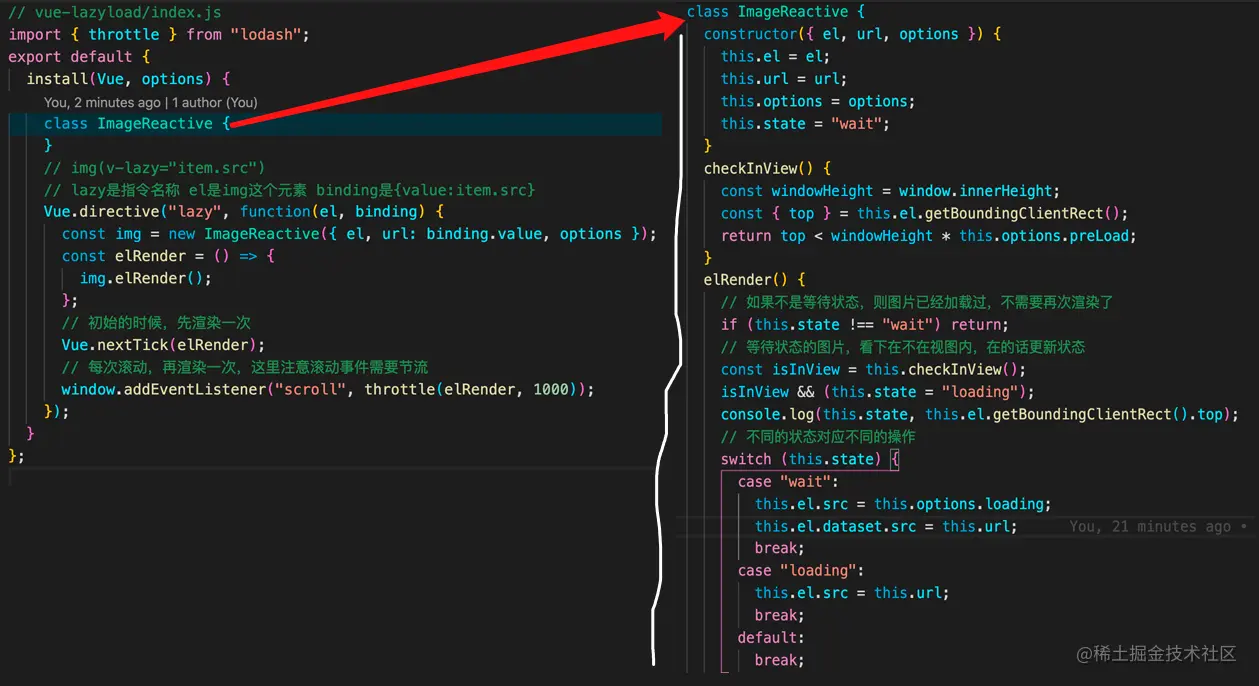Click the "console.log(this.state, ..." line
Image resolution: width=1259 pixels, height=686 pixels.
tap(980, 414)
